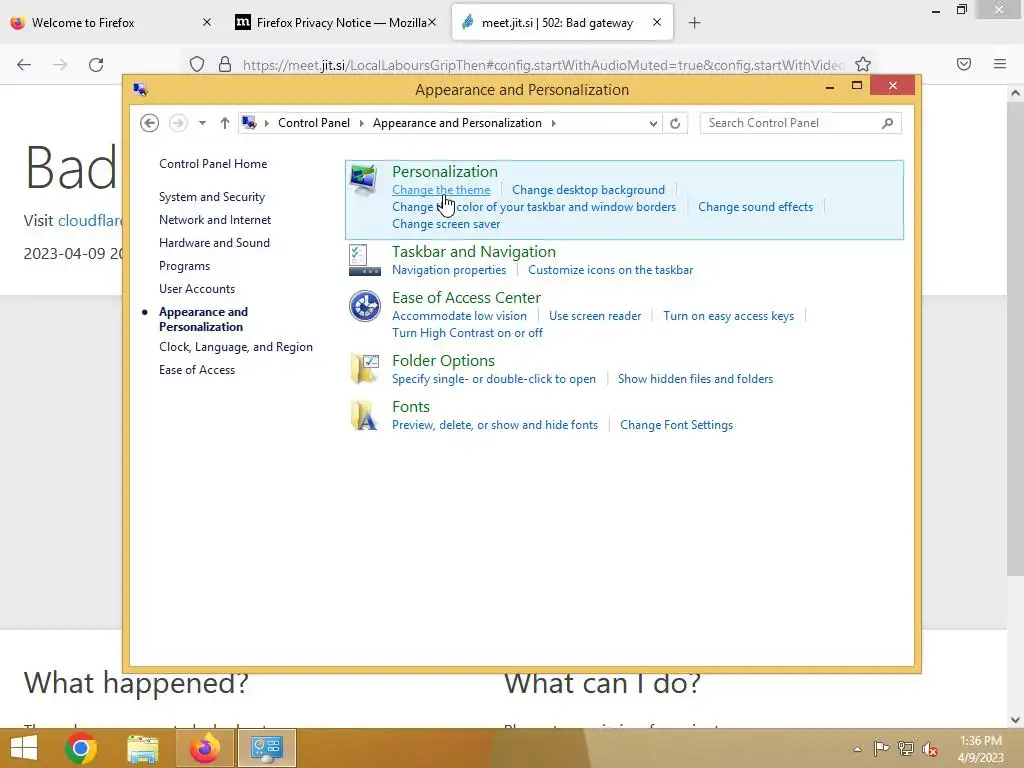
Task: Reload the Firefox page
Action: click(x=96, y=64)
